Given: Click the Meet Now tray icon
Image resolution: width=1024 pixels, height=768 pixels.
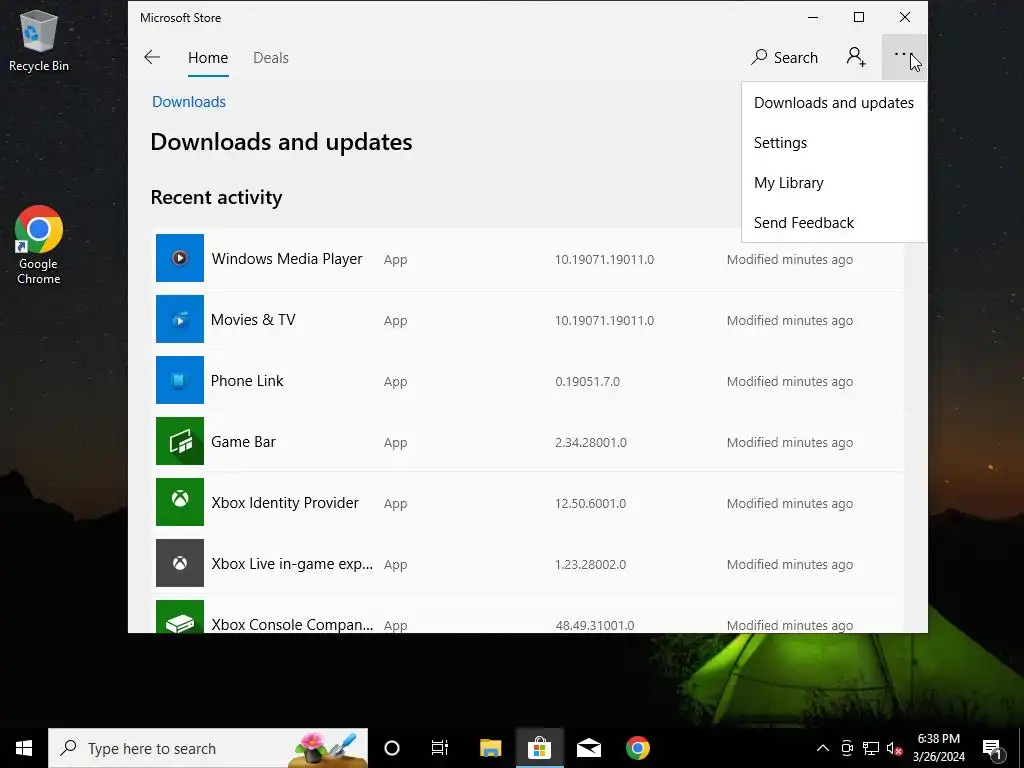Looking at the screenshot, I should pos(847,748).
